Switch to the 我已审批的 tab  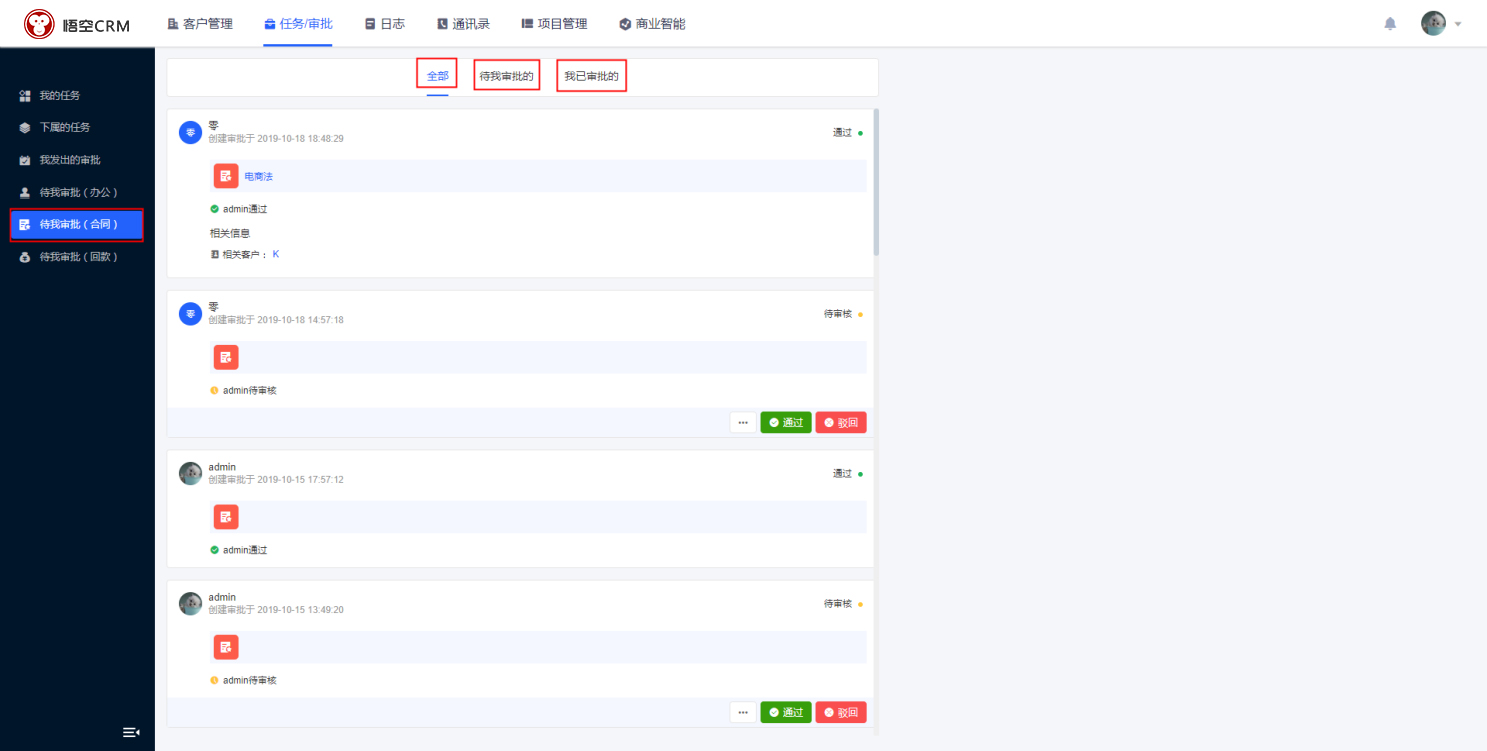point(591,76)
